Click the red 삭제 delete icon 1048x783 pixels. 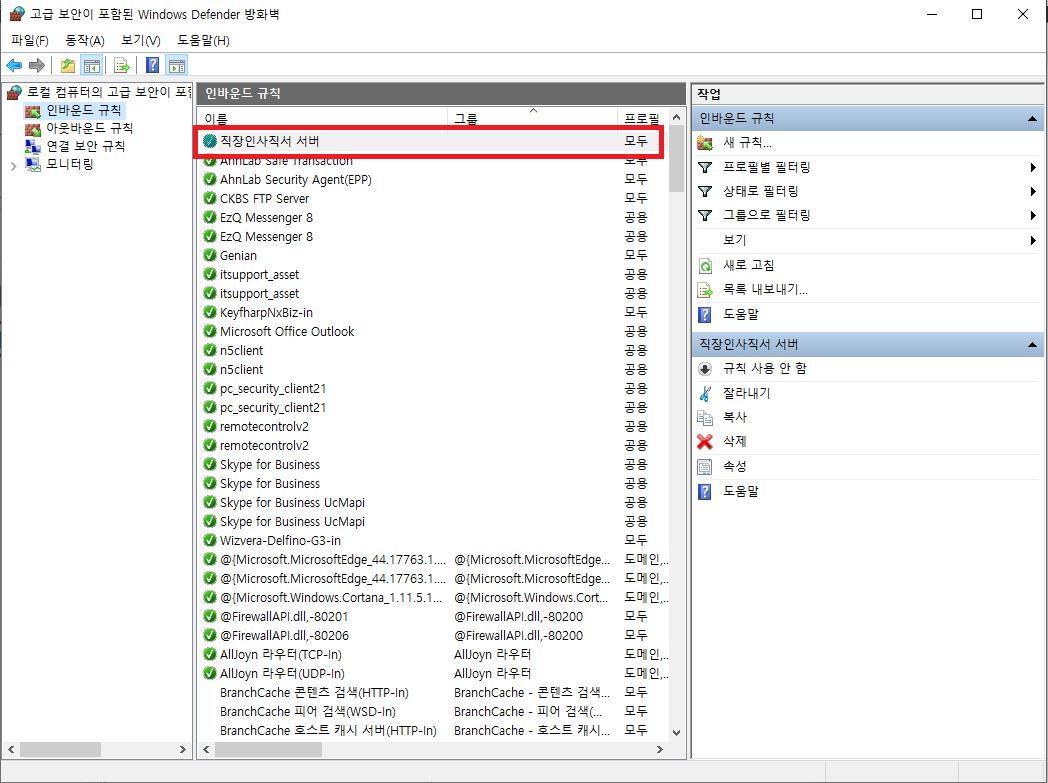pos(704,442)
